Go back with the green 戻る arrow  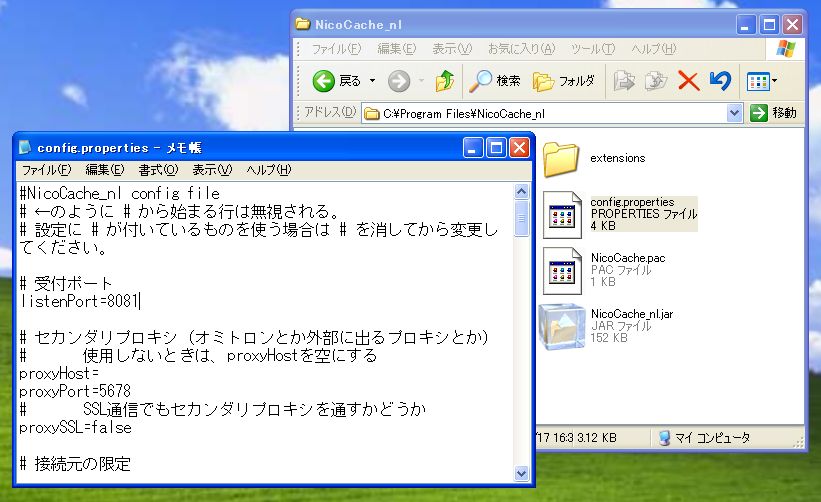pyautogui.click(x=324, y=81)
